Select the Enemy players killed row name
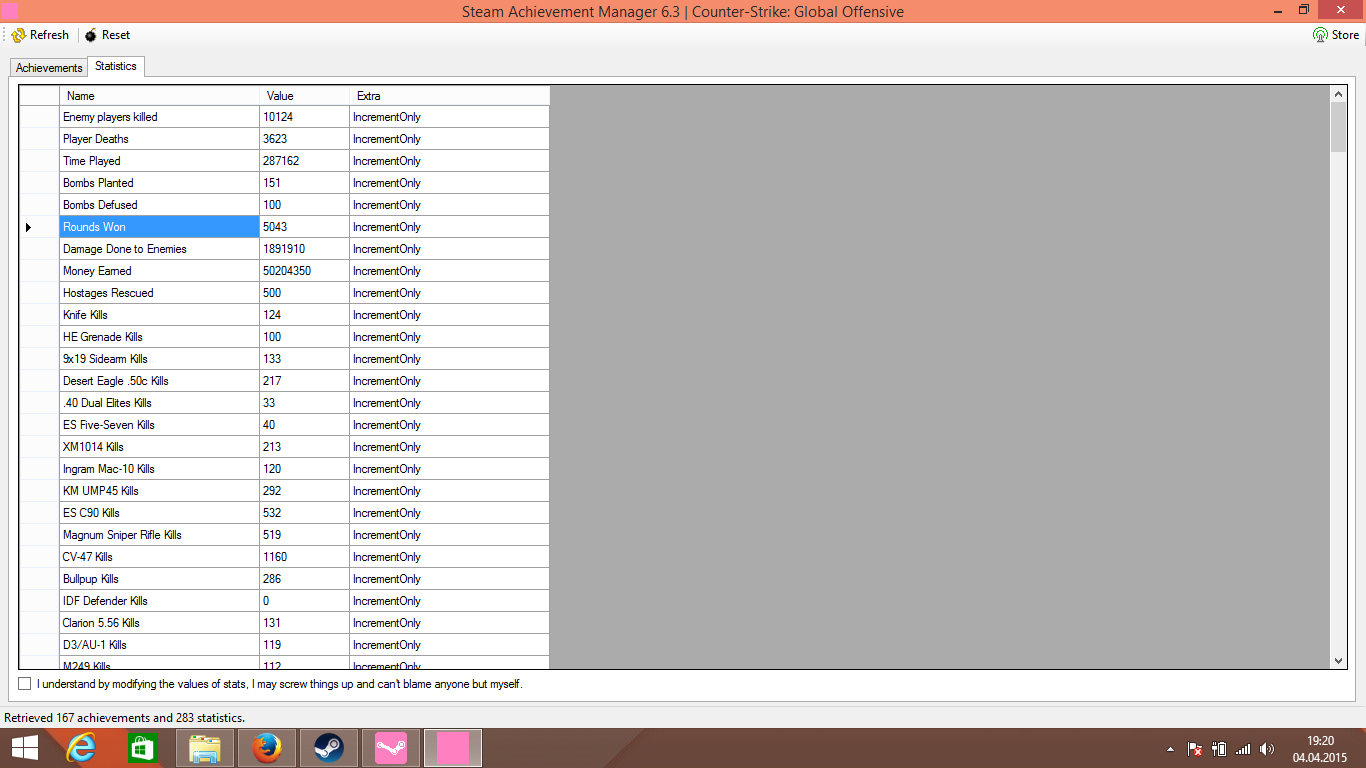 point(160,117)
